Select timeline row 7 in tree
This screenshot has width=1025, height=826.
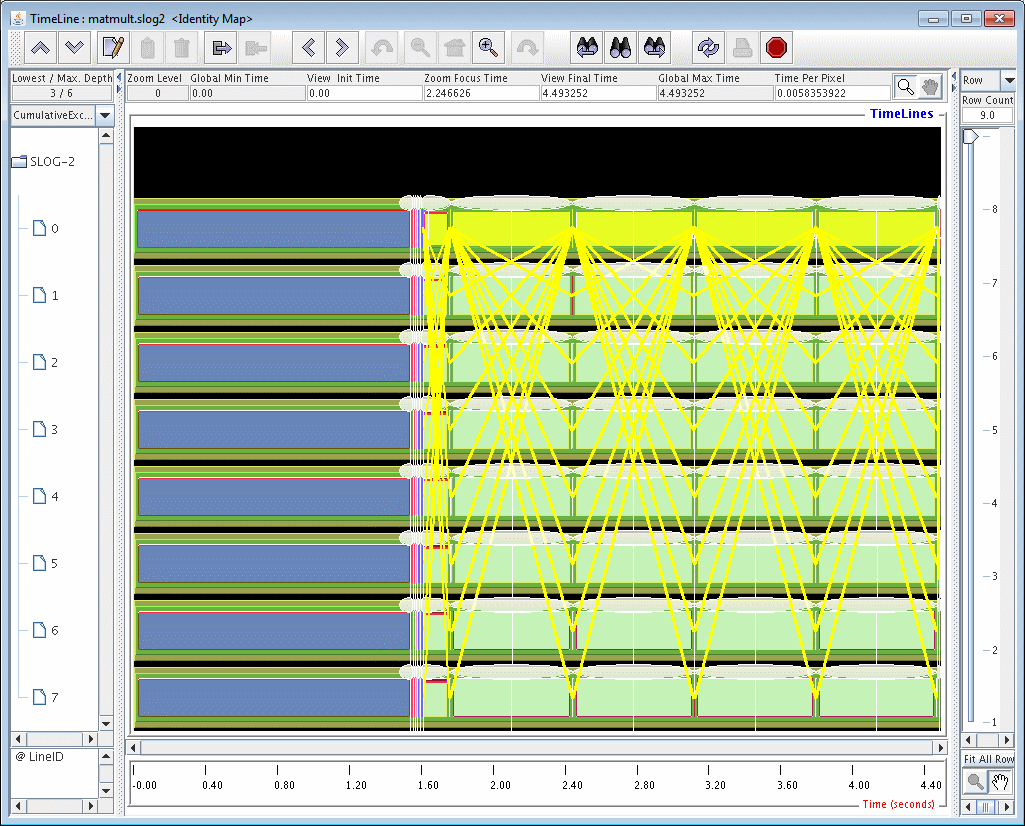tap(46, 697)
